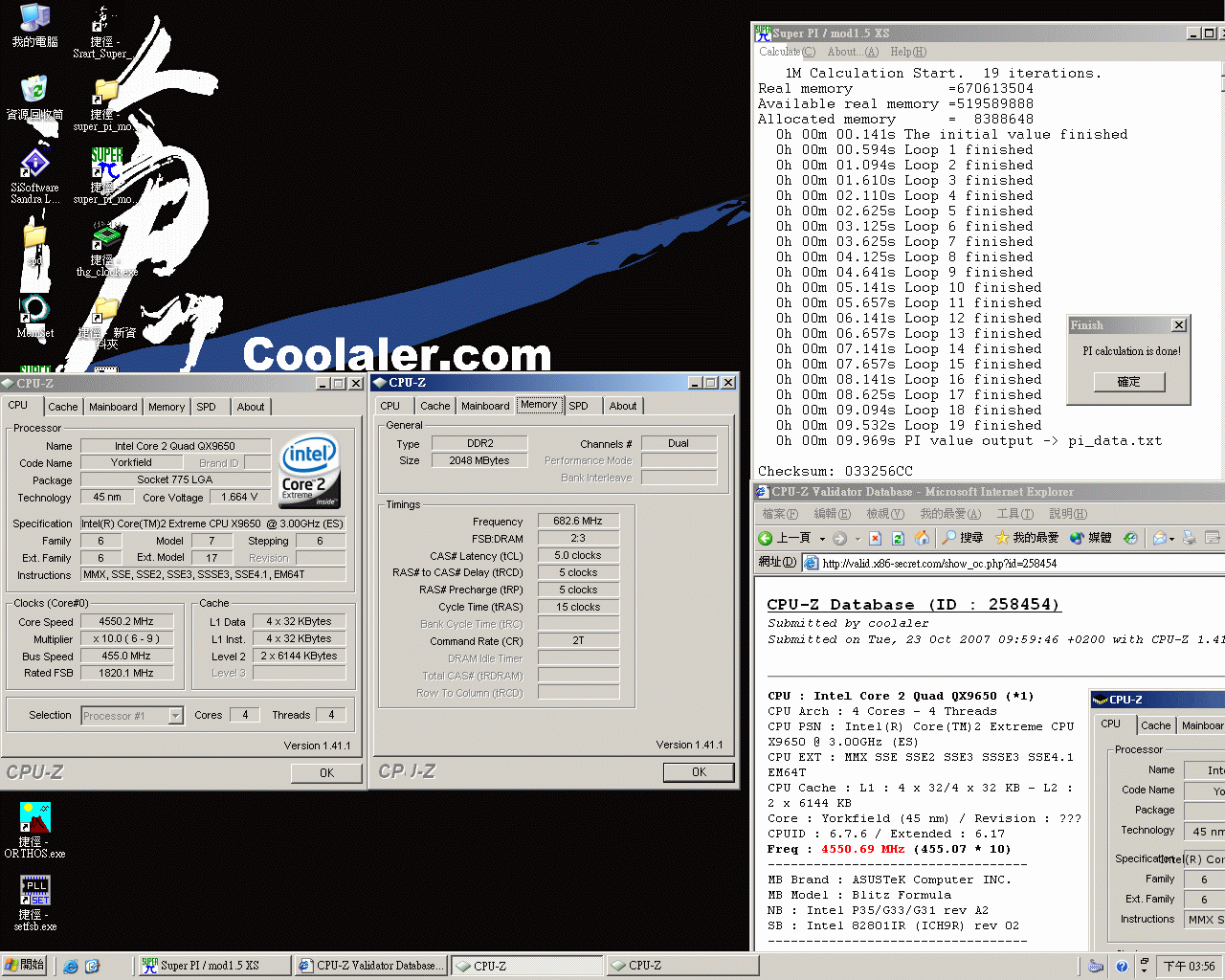This screenshot has height=980, width=1225.
Task: Open the 新資料夾 folder shortcut on the desktop
Action: tap(106, 322)
